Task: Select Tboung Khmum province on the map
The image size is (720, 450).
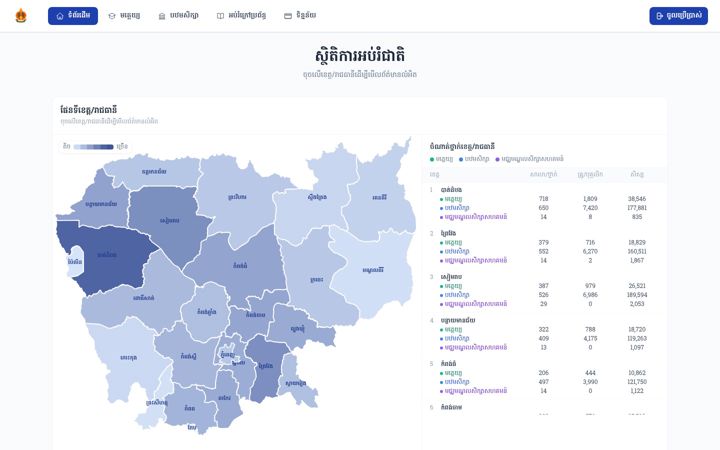Action: click(x=298, y=329)
